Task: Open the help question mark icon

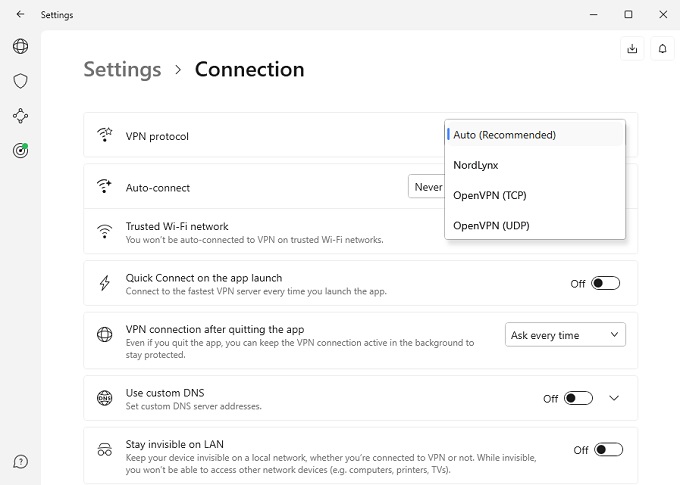Action: (20, 461)
